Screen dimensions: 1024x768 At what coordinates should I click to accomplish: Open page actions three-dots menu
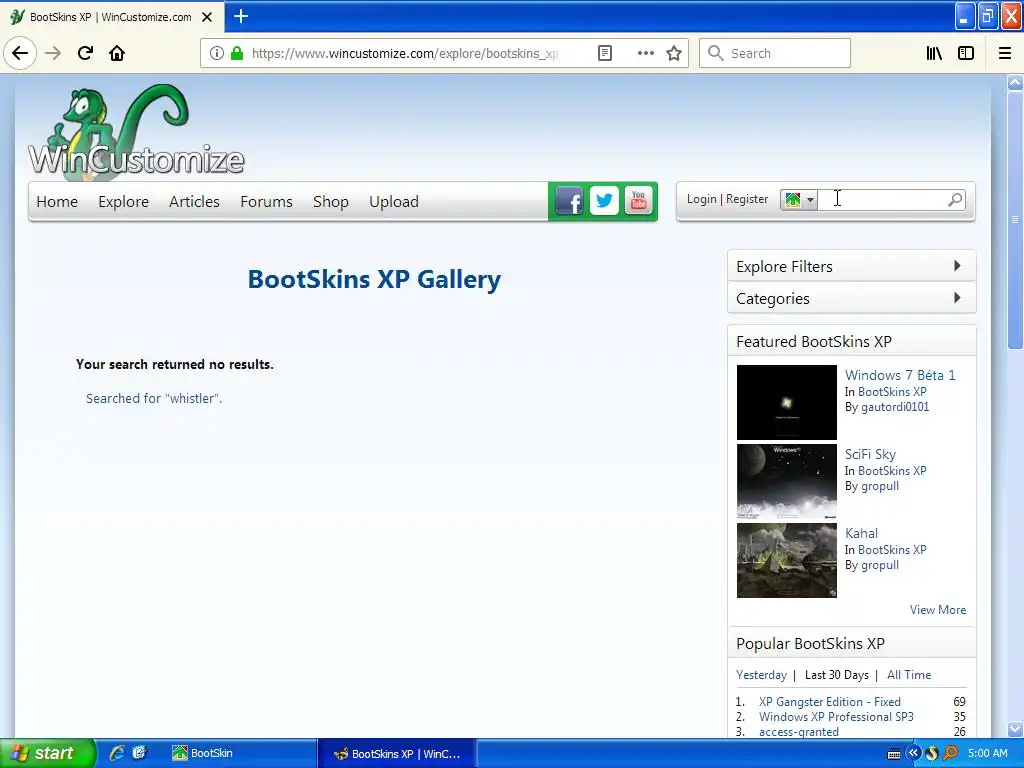pyautogui.click(x=645, y=53)
